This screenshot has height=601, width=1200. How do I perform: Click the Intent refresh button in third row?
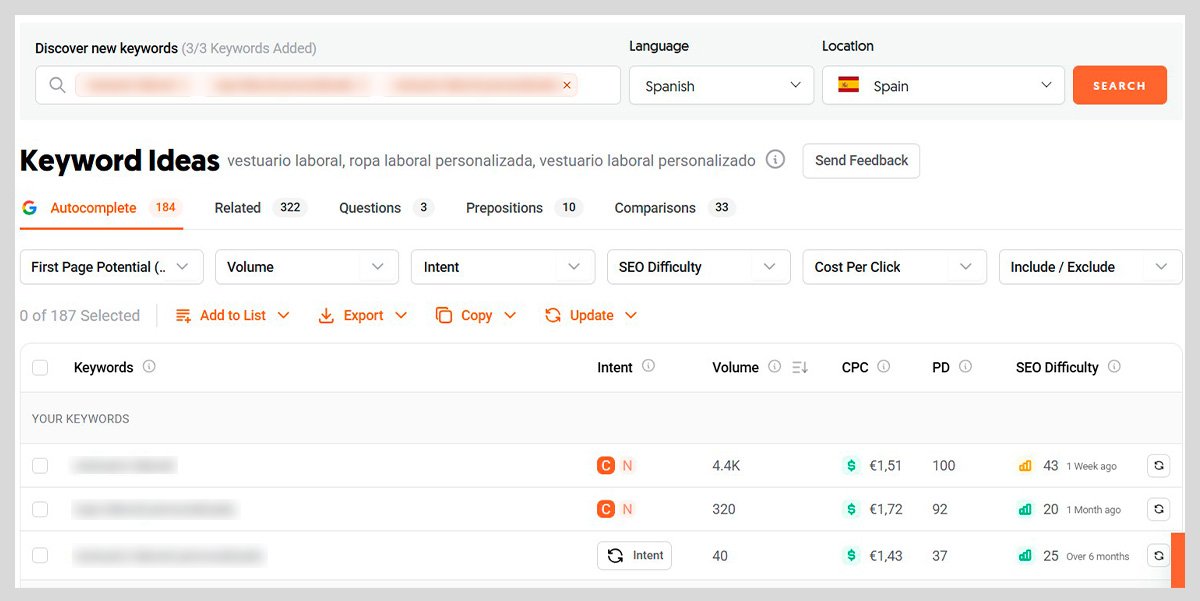(x=634, y=555)
